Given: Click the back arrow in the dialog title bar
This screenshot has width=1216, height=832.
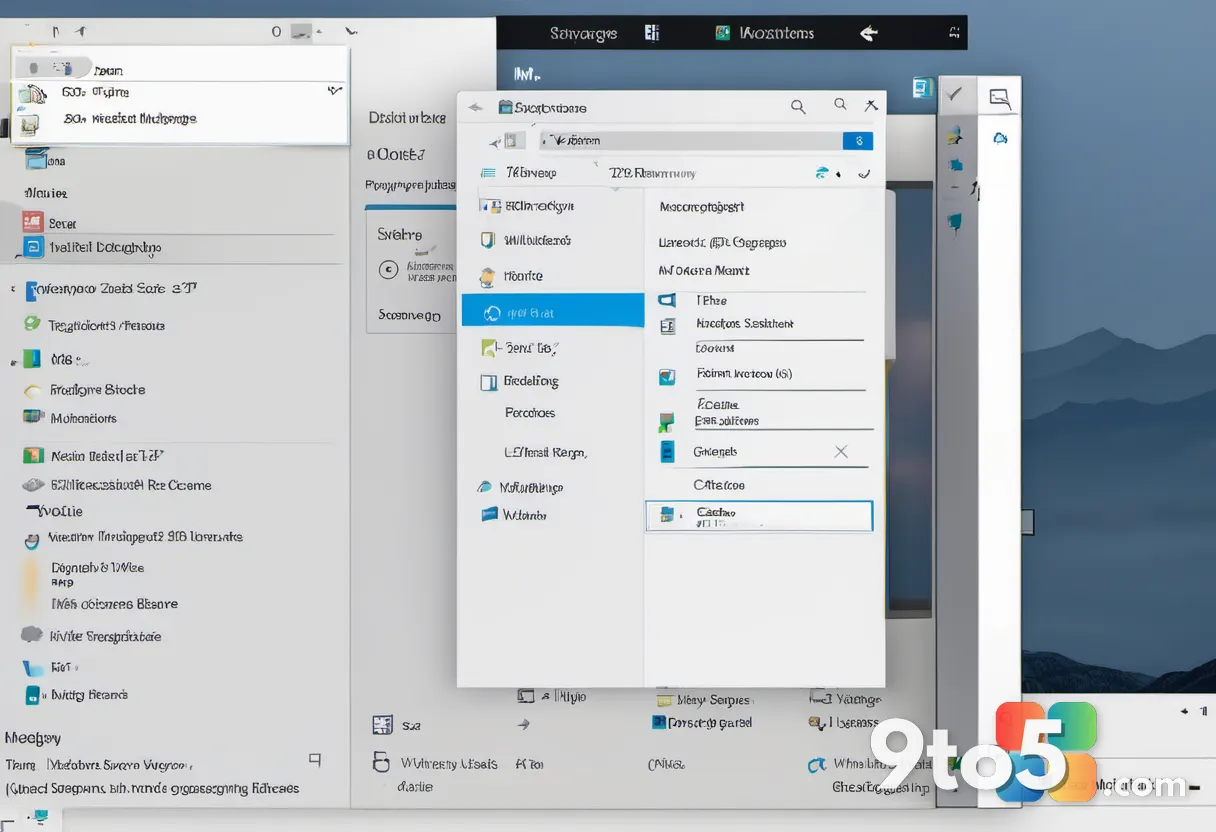Looking at the screenshot, I should tap(475, 107).
